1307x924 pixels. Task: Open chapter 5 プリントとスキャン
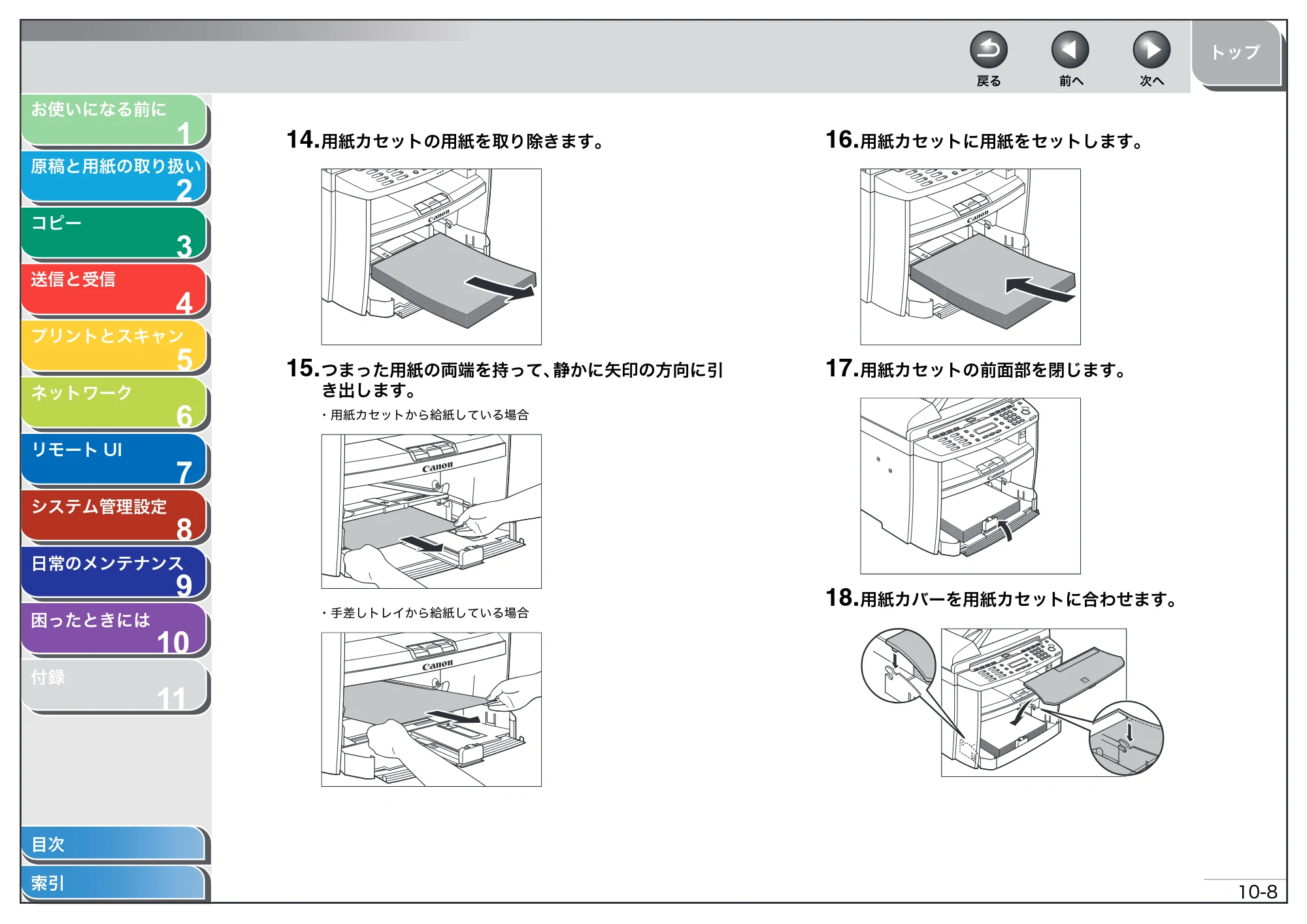click(x=114, y=346)
